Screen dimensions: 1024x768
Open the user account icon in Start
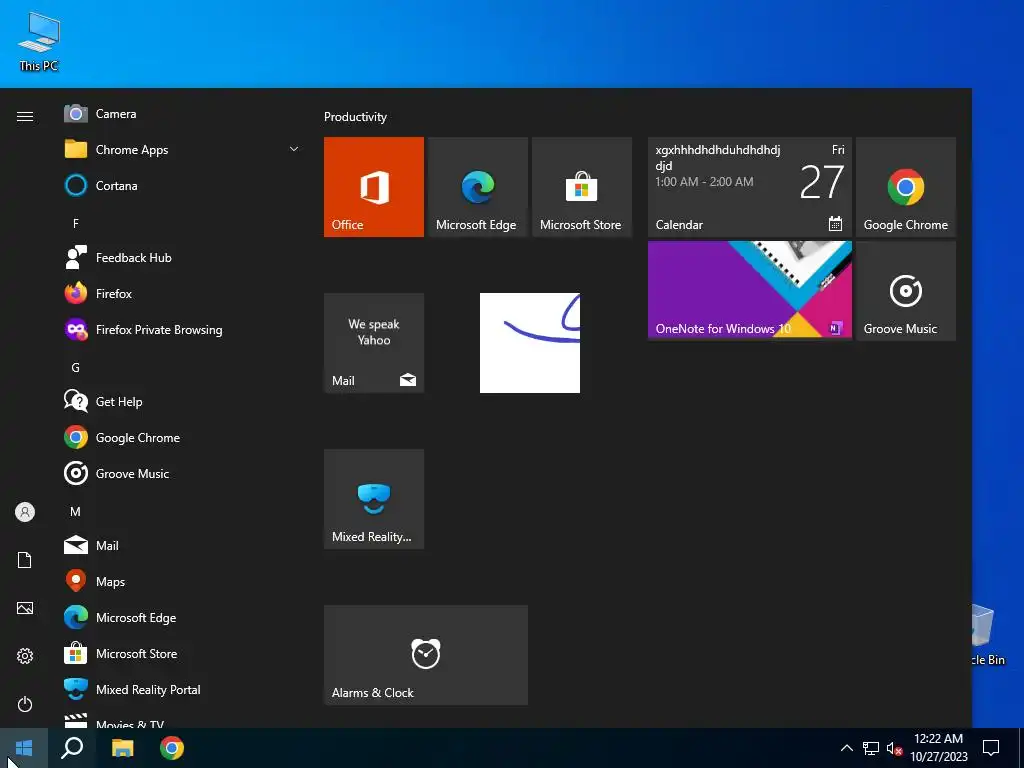pos(25,512)
